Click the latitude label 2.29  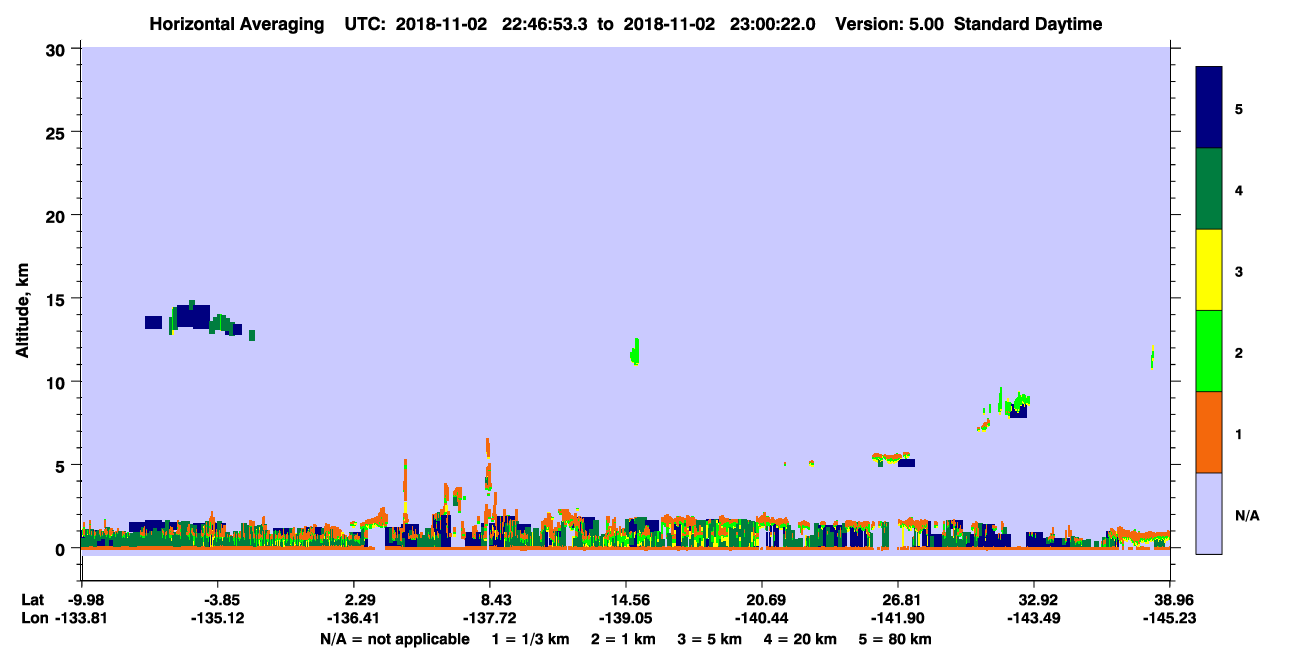(359, 600)
